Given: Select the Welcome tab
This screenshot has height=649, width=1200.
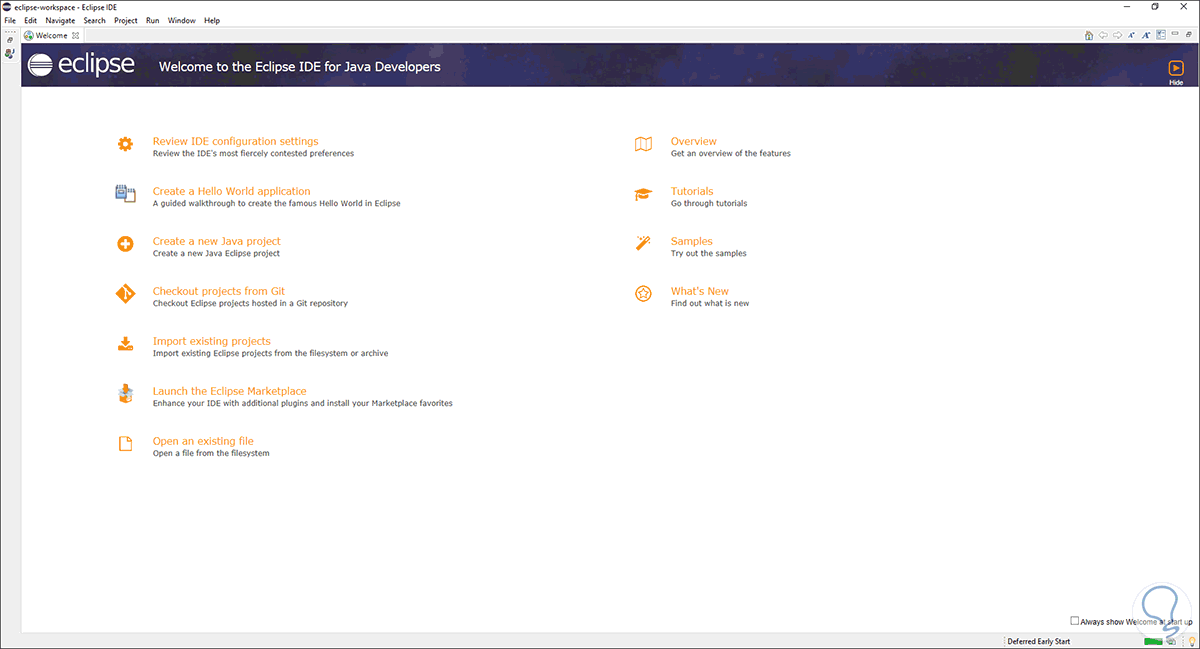Looking at the screenshot, I should (51, 35).
